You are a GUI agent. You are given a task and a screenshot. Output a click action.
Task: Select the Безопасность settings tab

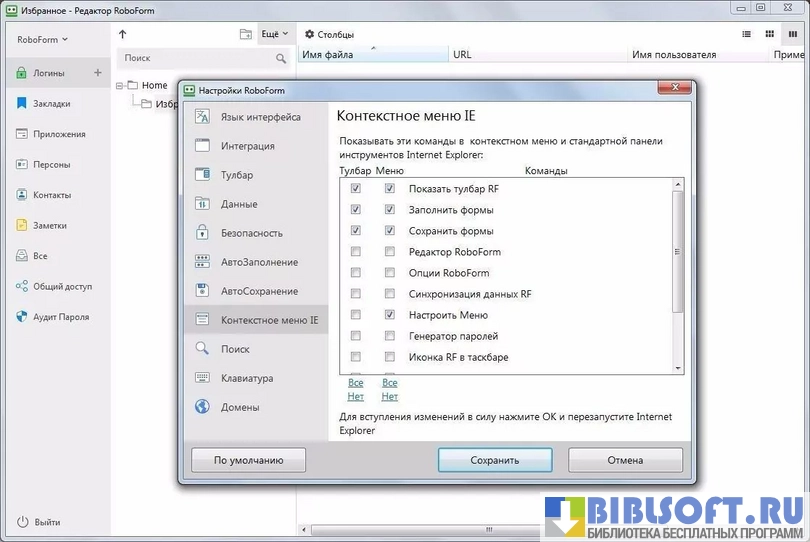coord(251,233)
